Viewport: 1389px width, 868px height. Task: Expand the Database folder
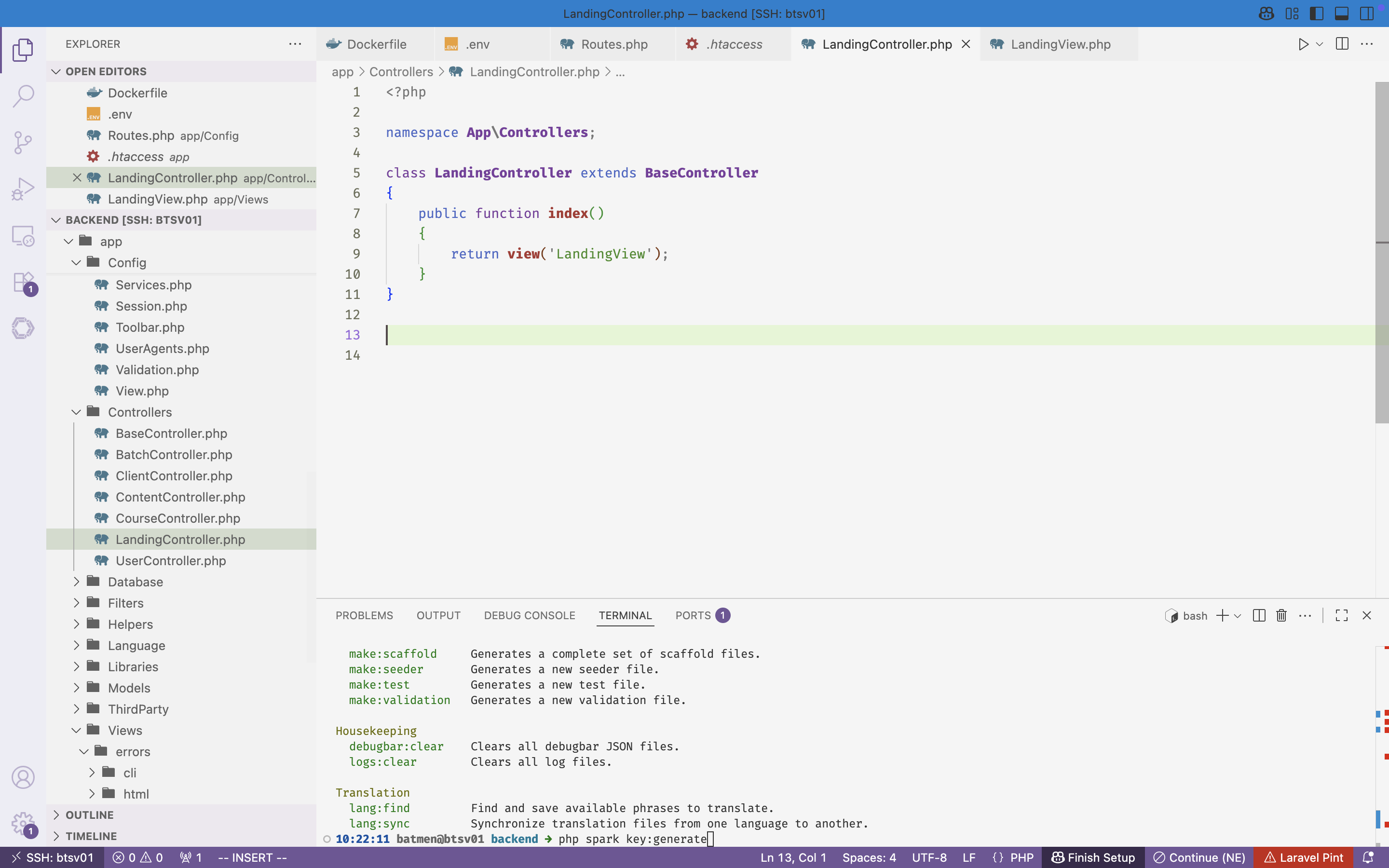click(x=136, y=582)
